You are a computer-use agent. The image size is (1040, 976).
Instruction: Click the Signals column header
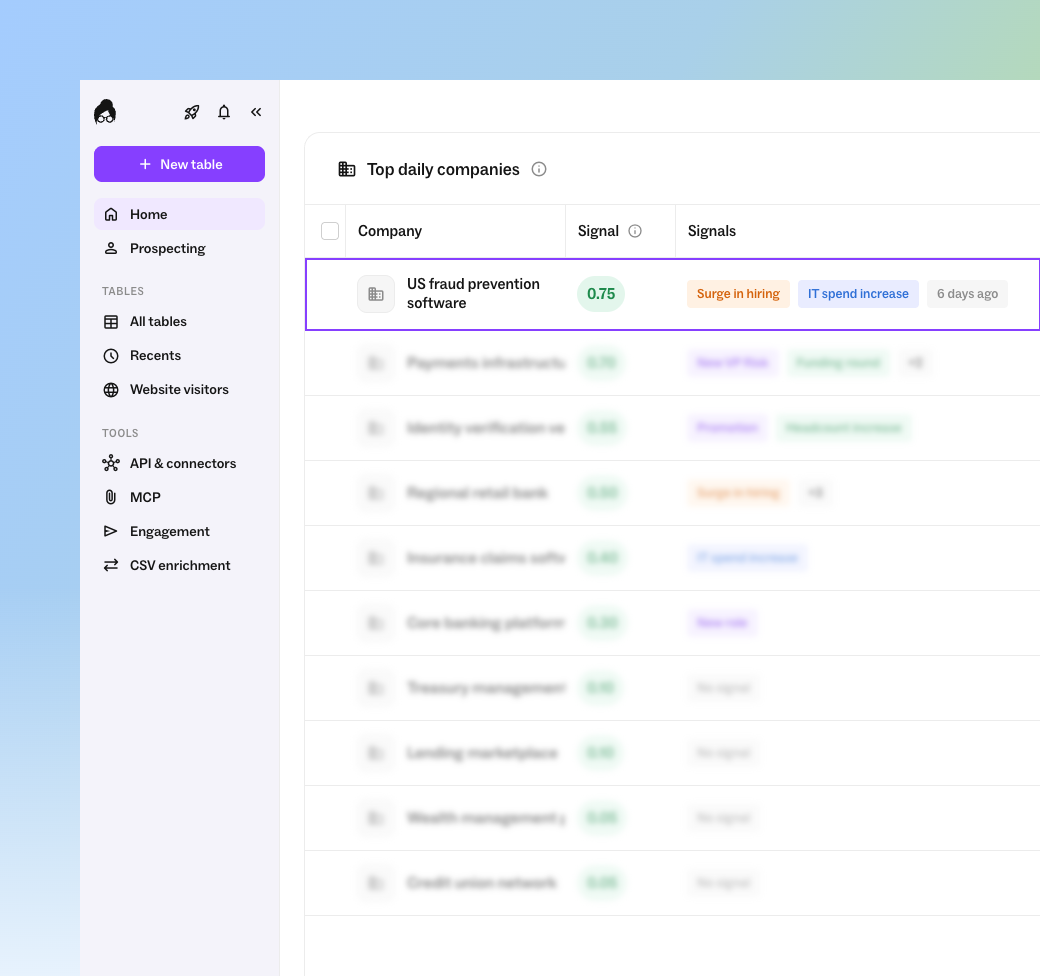[712, 231]
